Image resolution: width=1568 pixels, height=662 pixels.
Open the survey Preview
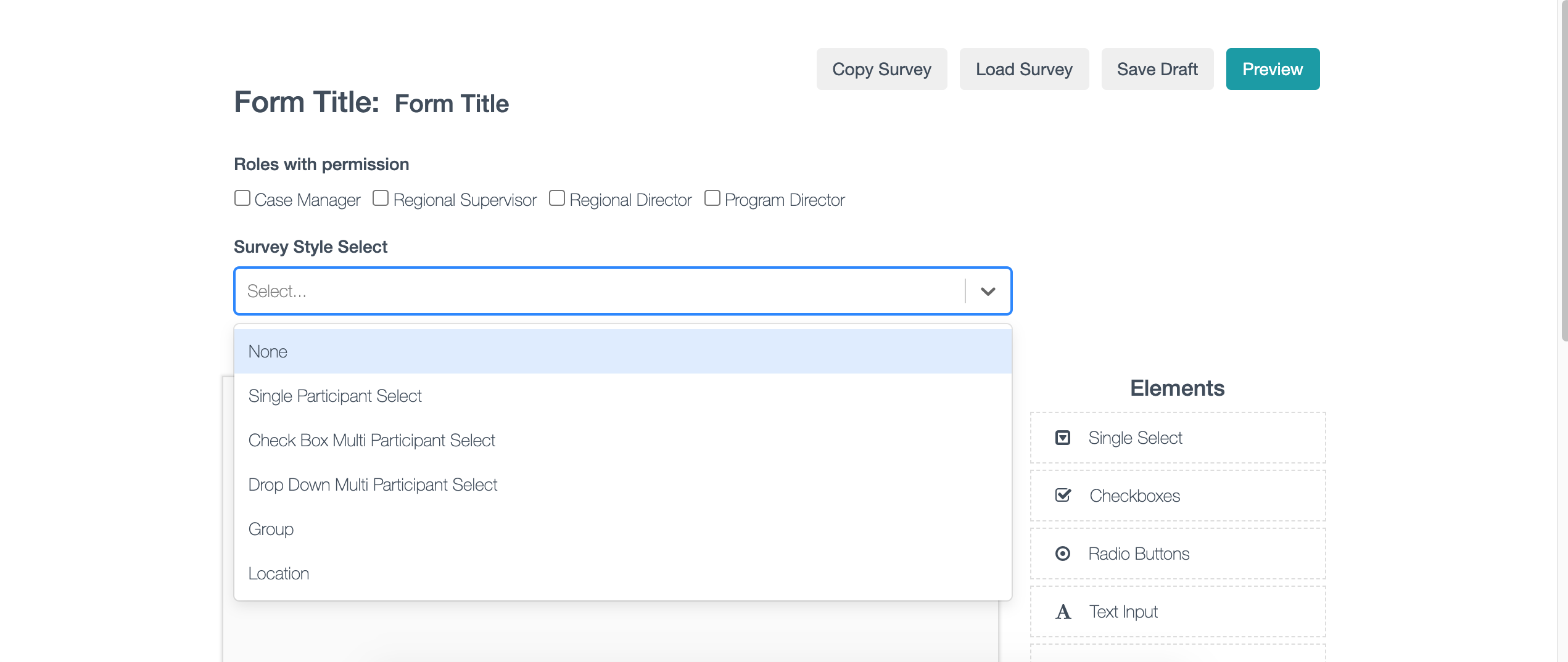point(1273,69)
